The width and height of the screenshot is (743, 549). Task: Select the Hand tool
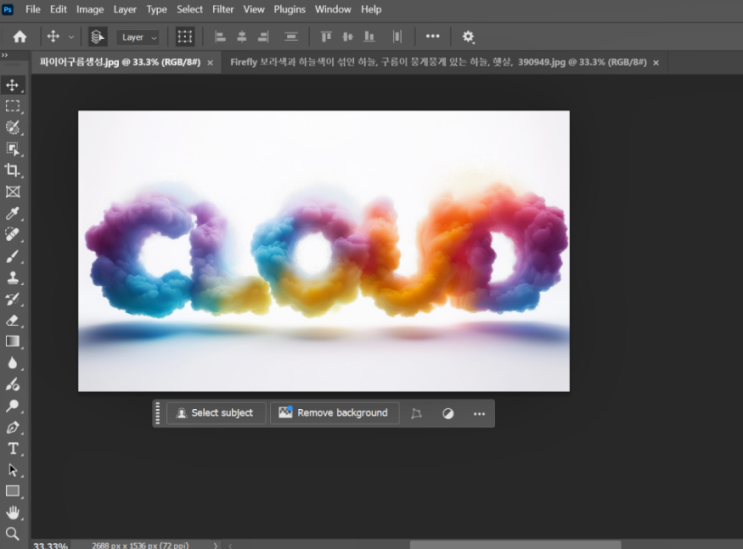pos(13,513)
